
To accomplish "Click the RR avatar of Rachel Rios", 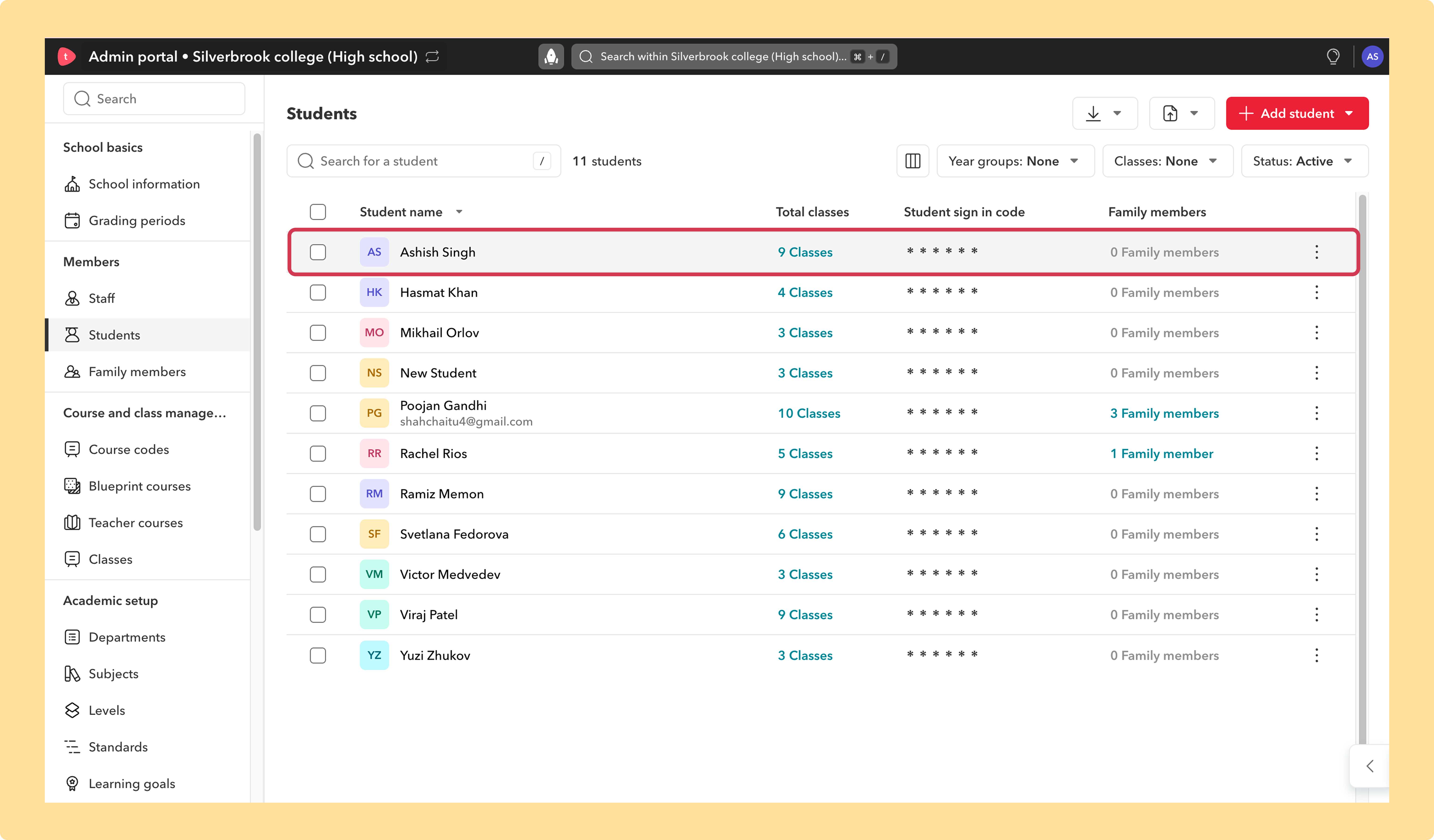I will 374,453.
